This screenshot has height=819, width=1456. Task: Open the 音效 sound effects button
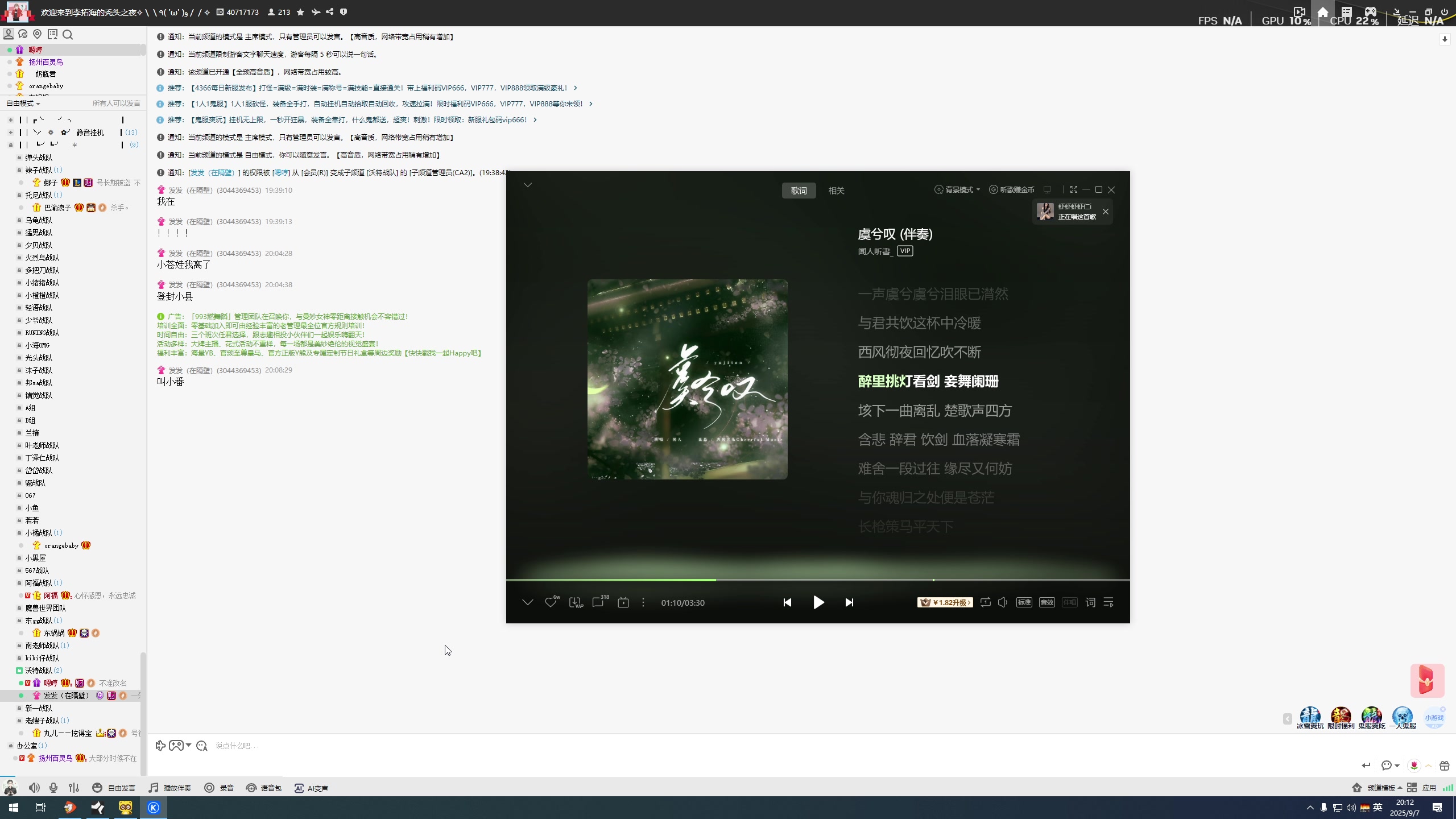[x=1047, y=602]
